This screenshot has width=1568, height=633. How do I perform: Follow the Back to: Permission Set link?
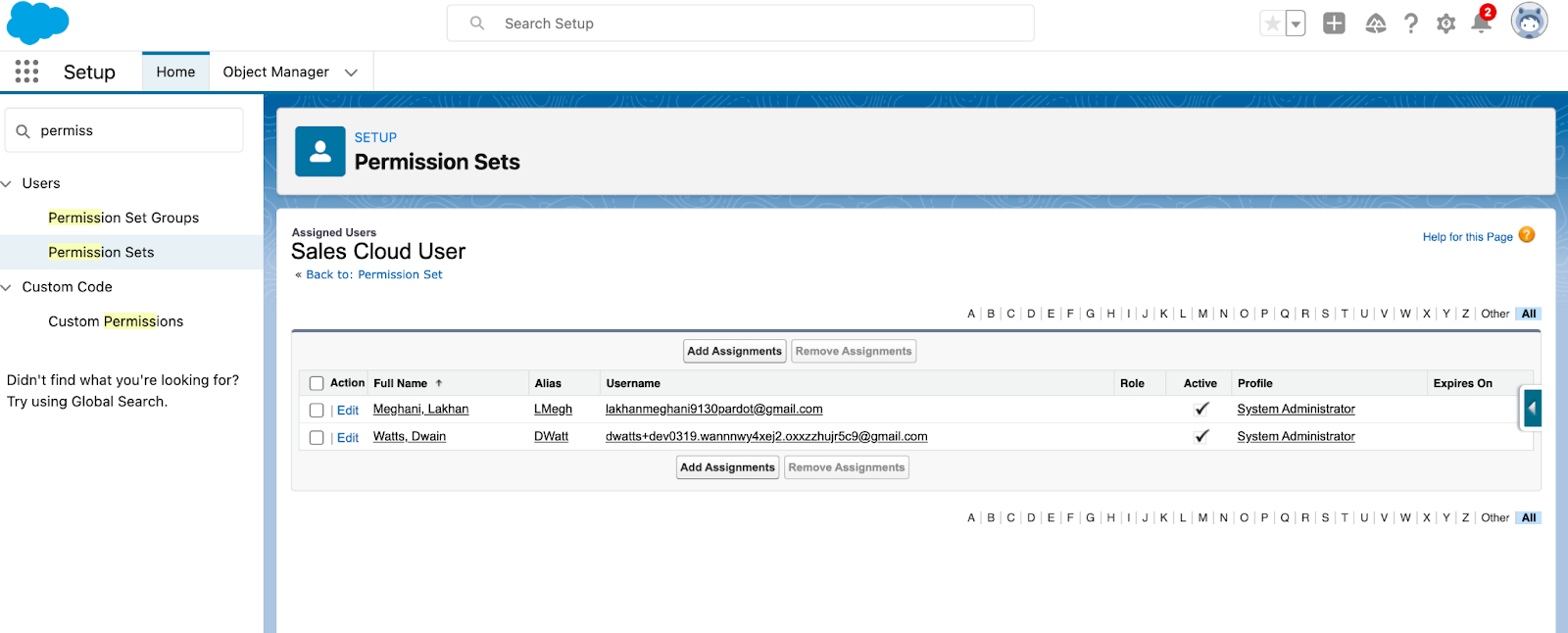coord(374,274)
